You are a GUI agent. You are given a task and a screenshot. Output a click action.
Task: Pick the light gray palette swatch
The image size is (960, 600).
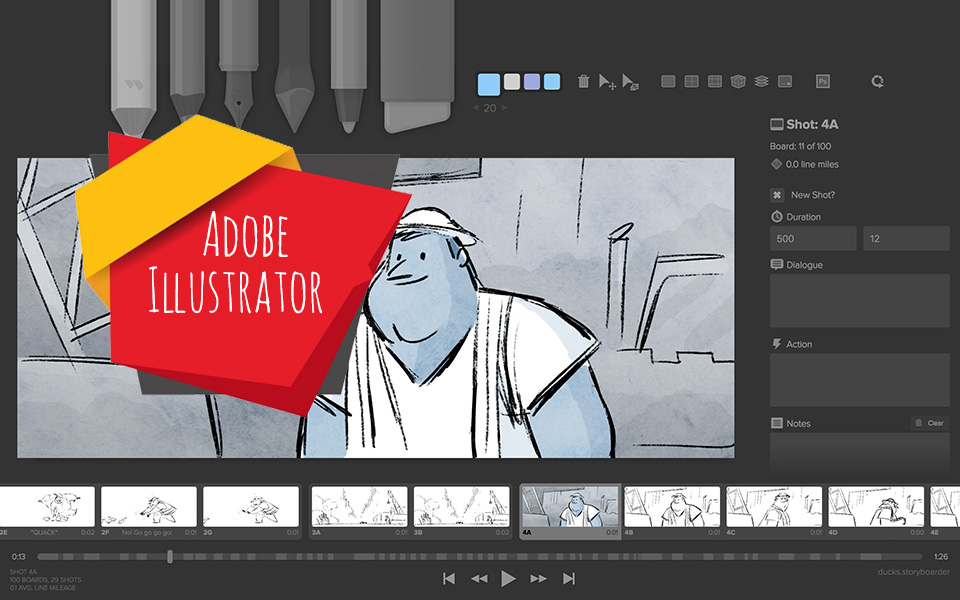pyautogui.click(x=512, y=81)
